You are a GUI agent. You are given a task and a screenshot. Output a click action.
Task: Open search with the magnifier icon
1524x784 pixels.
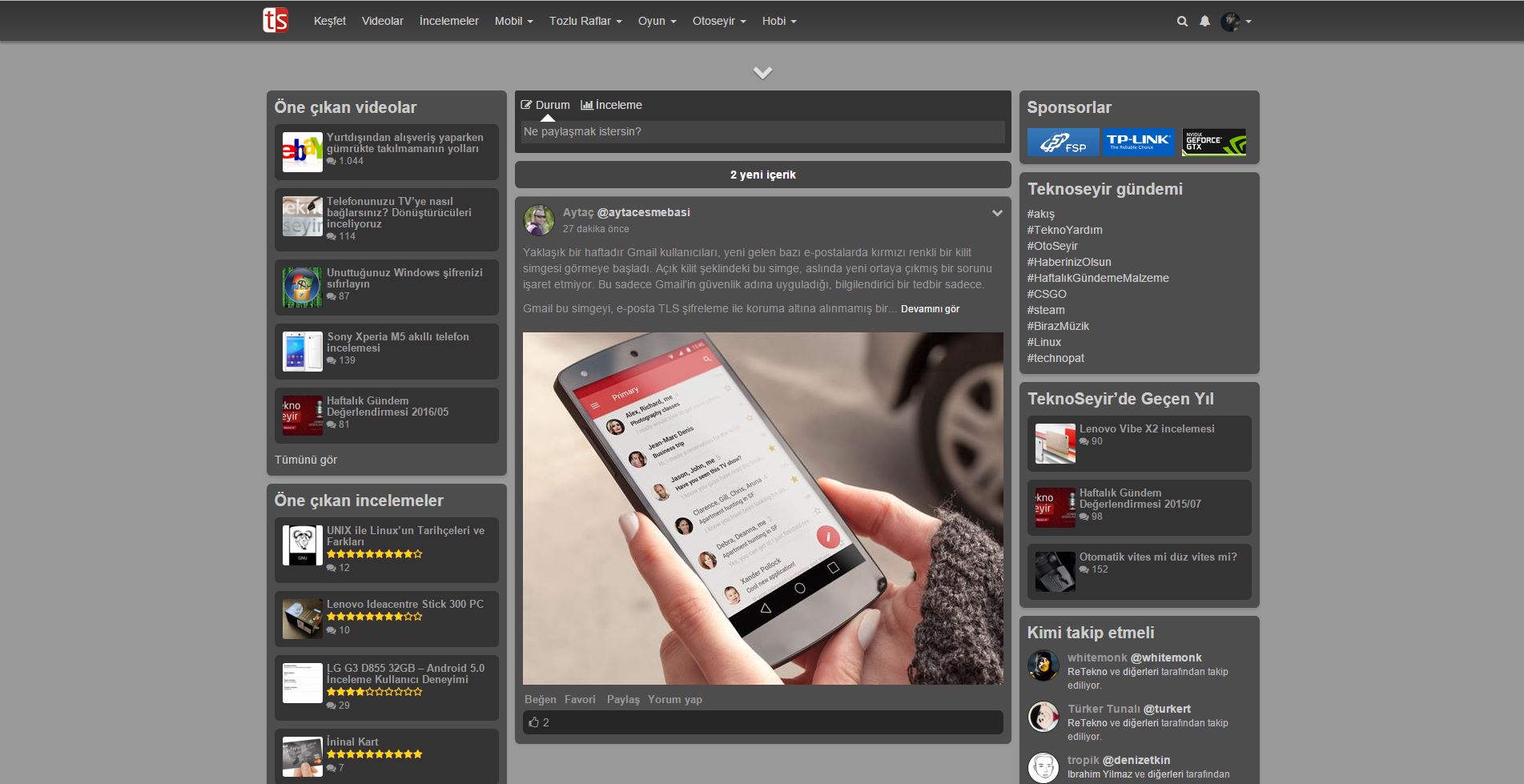(x=1182, y=22)
